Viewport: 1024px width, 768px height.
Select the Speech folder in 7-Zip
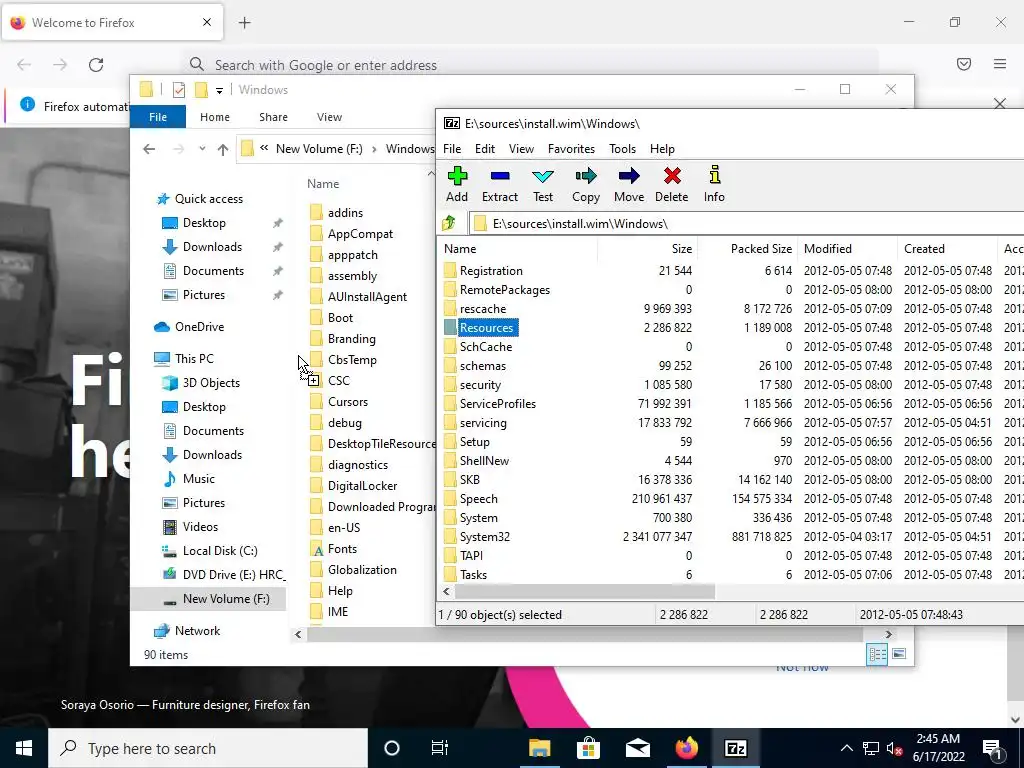pyautogui.click(x=479, y=499)
